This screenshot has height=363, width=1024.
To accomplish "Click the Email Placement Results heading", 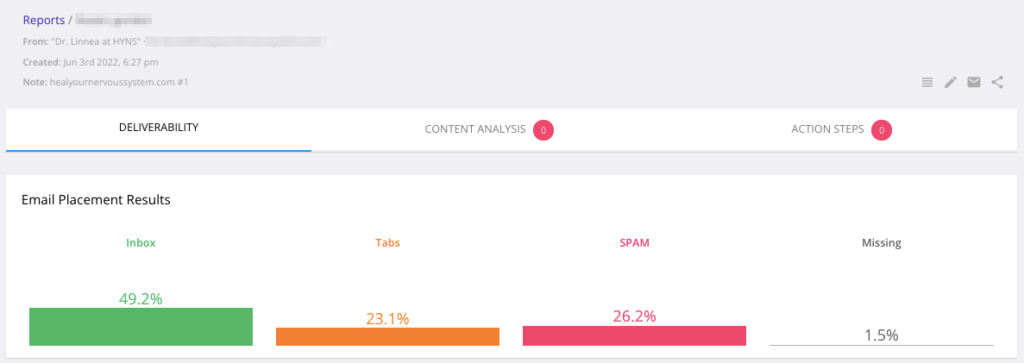I will coord(96,200).
